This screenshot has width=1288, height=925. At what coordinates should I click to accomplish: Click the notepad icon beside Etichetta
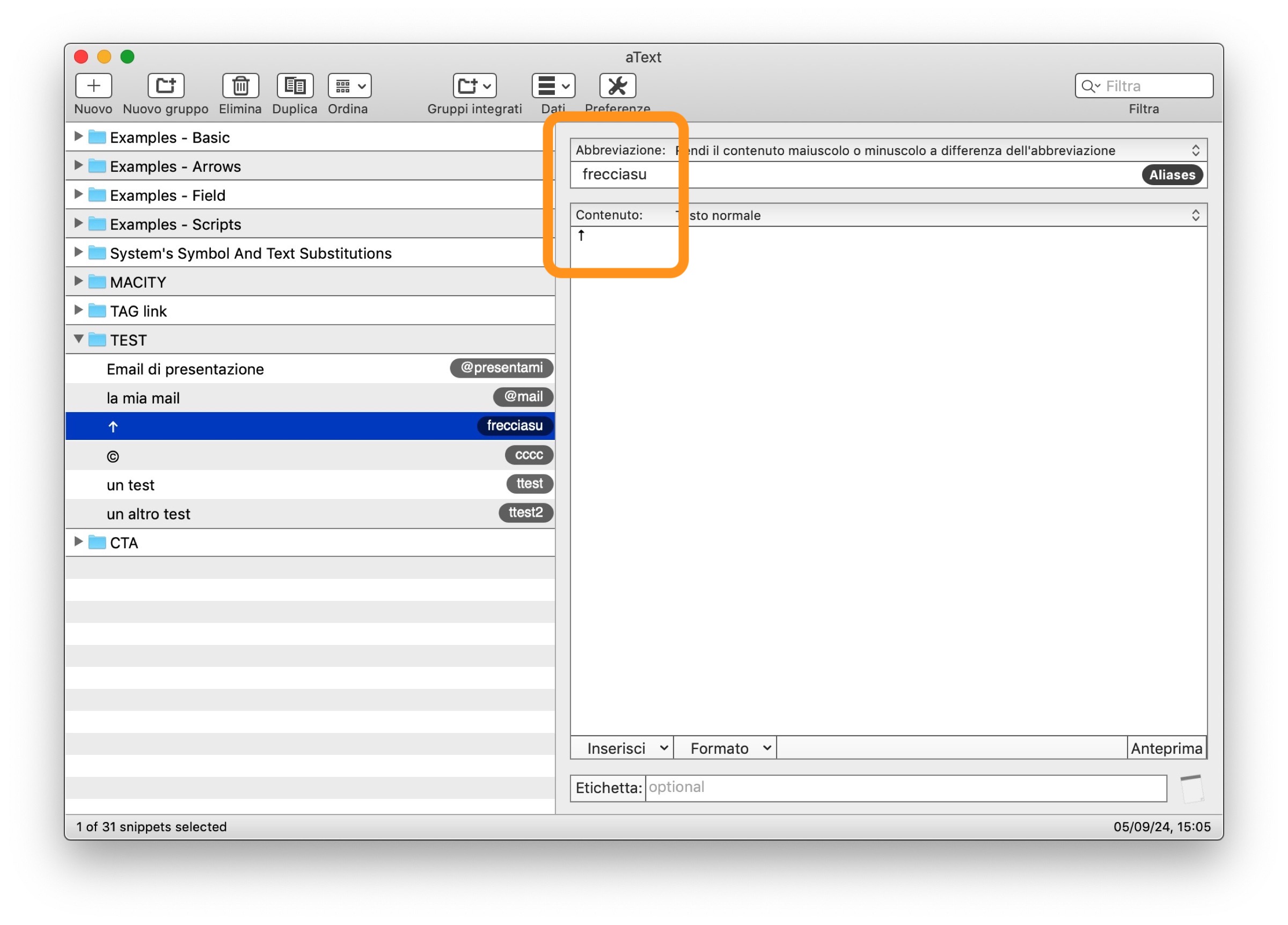[1191, 788]
